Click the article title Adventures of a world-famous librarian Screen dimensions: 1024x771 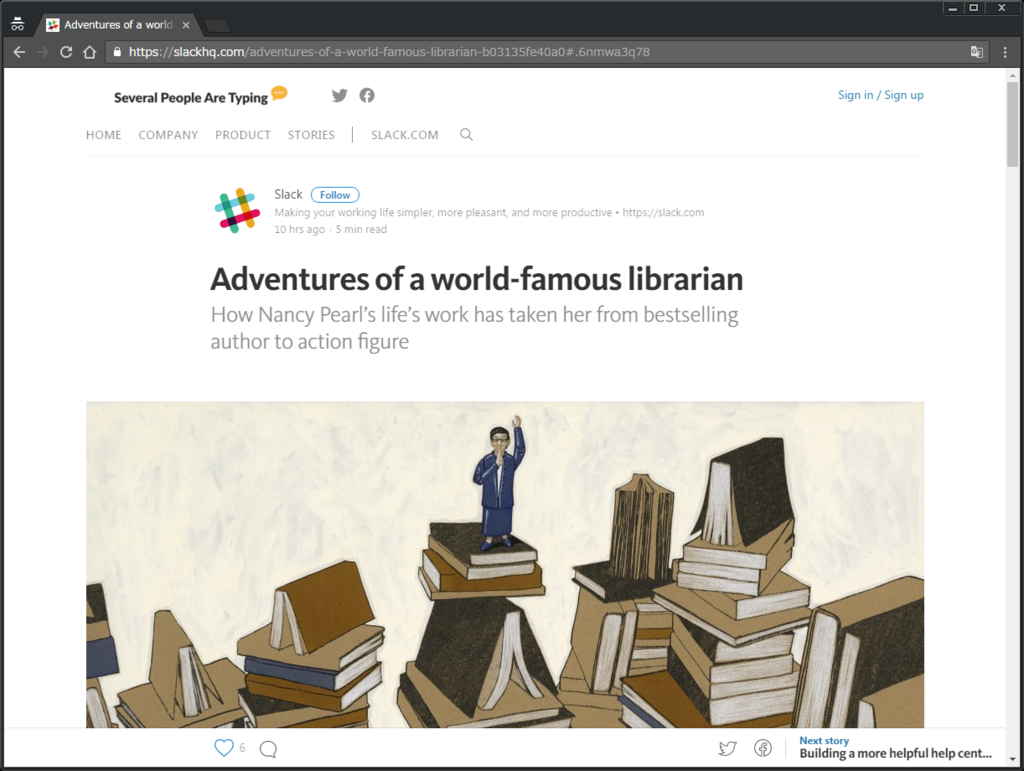tap(477, 279)
